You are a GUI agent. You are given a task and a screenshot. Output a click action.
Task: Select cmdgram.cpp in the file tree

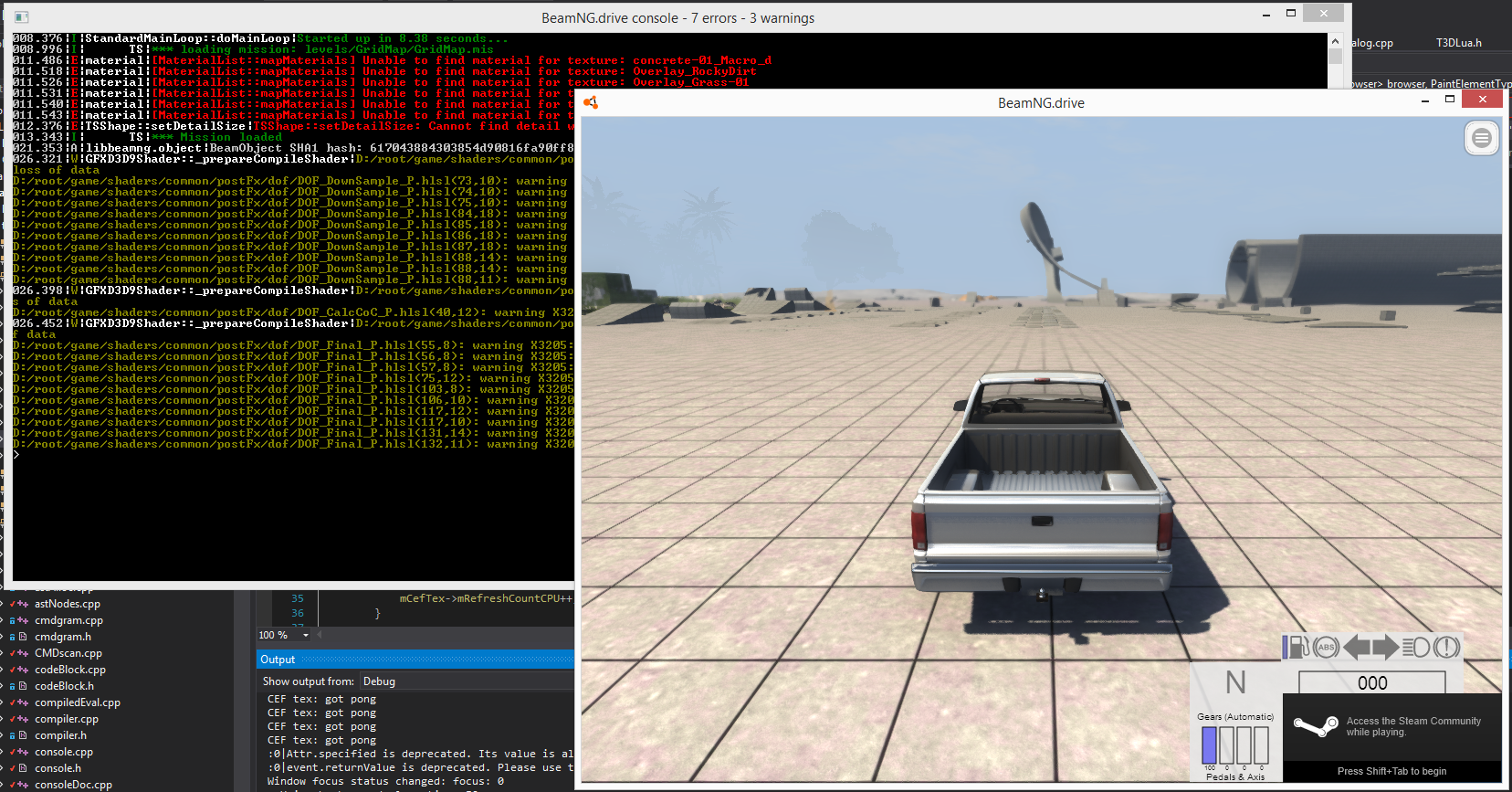pos(69,620)
